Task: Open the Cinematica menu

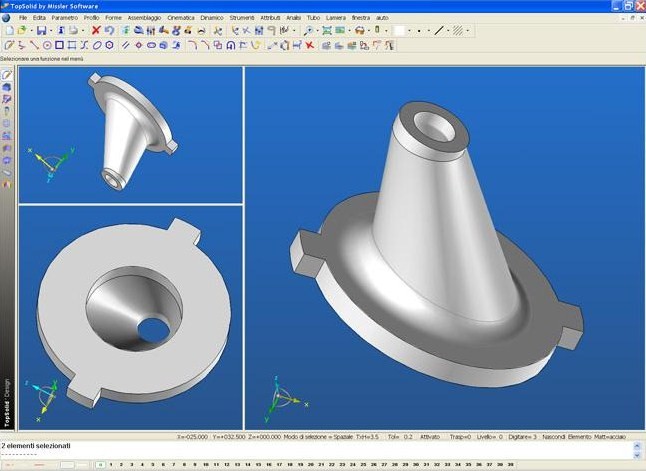Action: pos(181,18)
